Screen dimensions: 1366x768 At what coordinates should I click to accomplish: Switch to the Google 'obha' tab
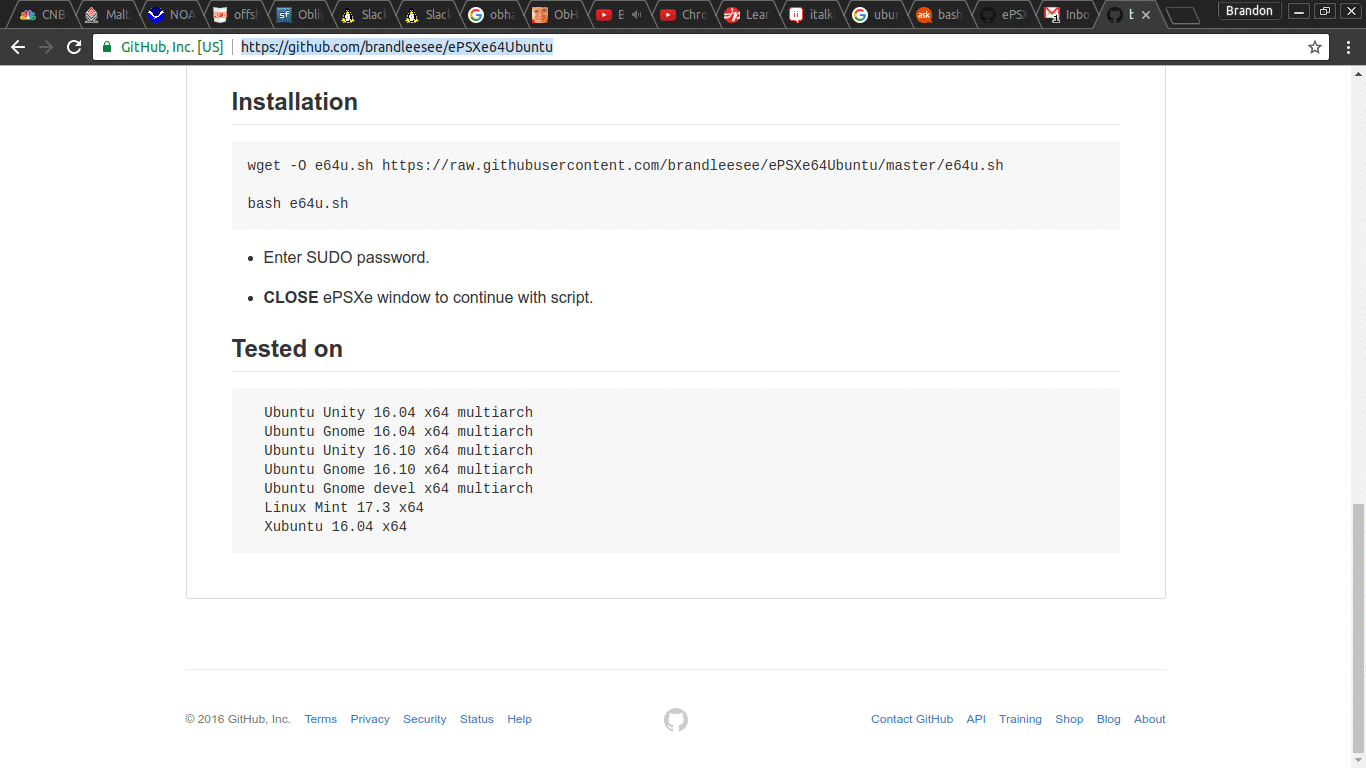(490, 15)
